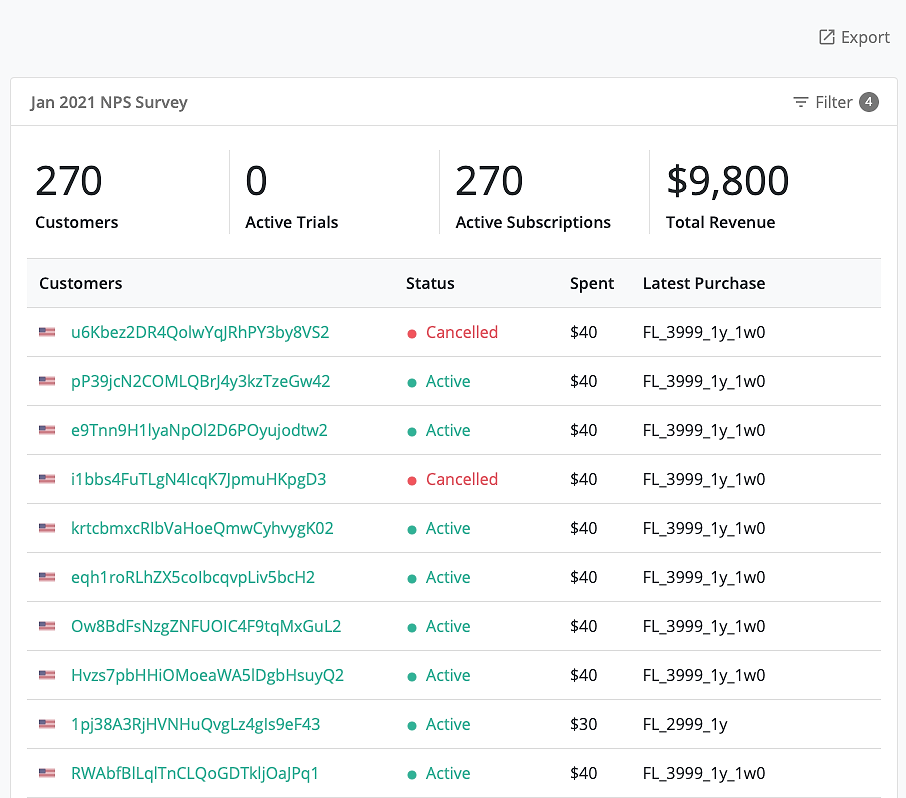The width and height of the screenshot is (906, 798).
Task: Click US flag beside RWAbfBlLqlTnCLQoGDTkljOaJPq1
Action: 47,774
